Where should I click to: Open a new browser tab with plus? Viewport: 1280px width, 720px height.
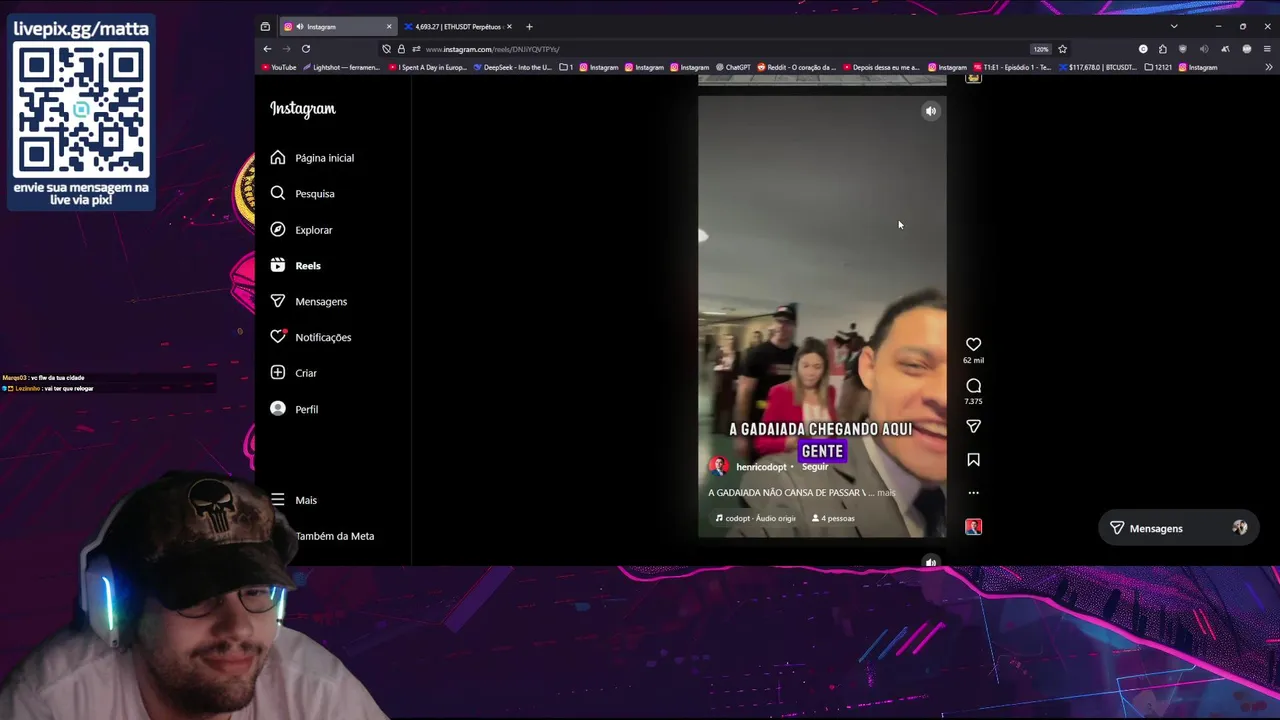click(x=529, y=27)
